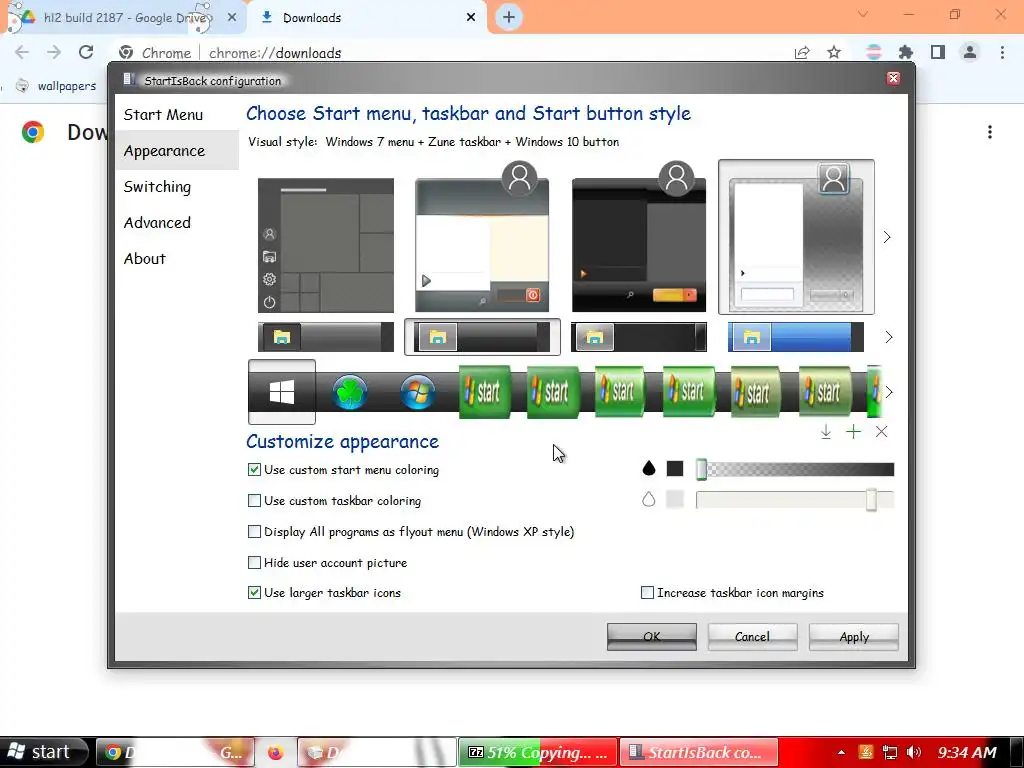Image resolution: width=1024 pixels, height=768 pixels.
Task: Go to the Switching section
Action: click(157, 187)
